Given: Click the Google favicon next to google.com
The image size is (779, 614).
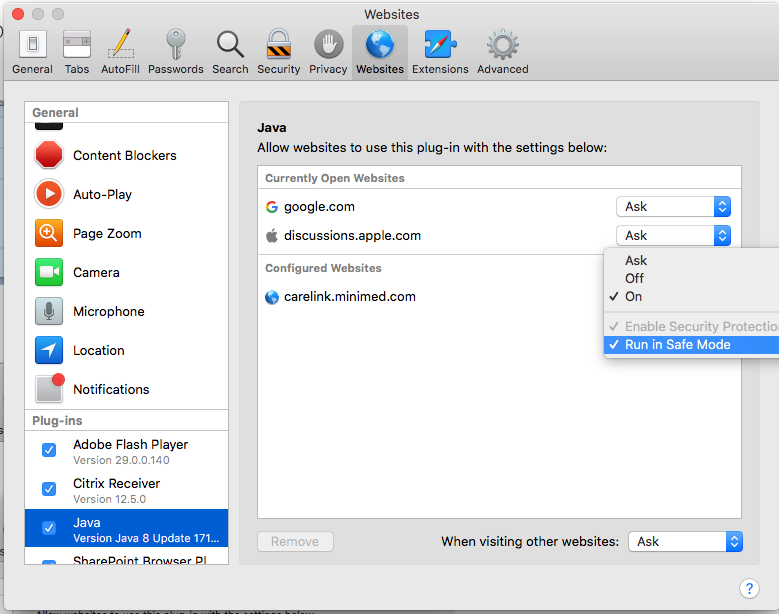Looking at the screenshot, I should [x=272, y=207].
